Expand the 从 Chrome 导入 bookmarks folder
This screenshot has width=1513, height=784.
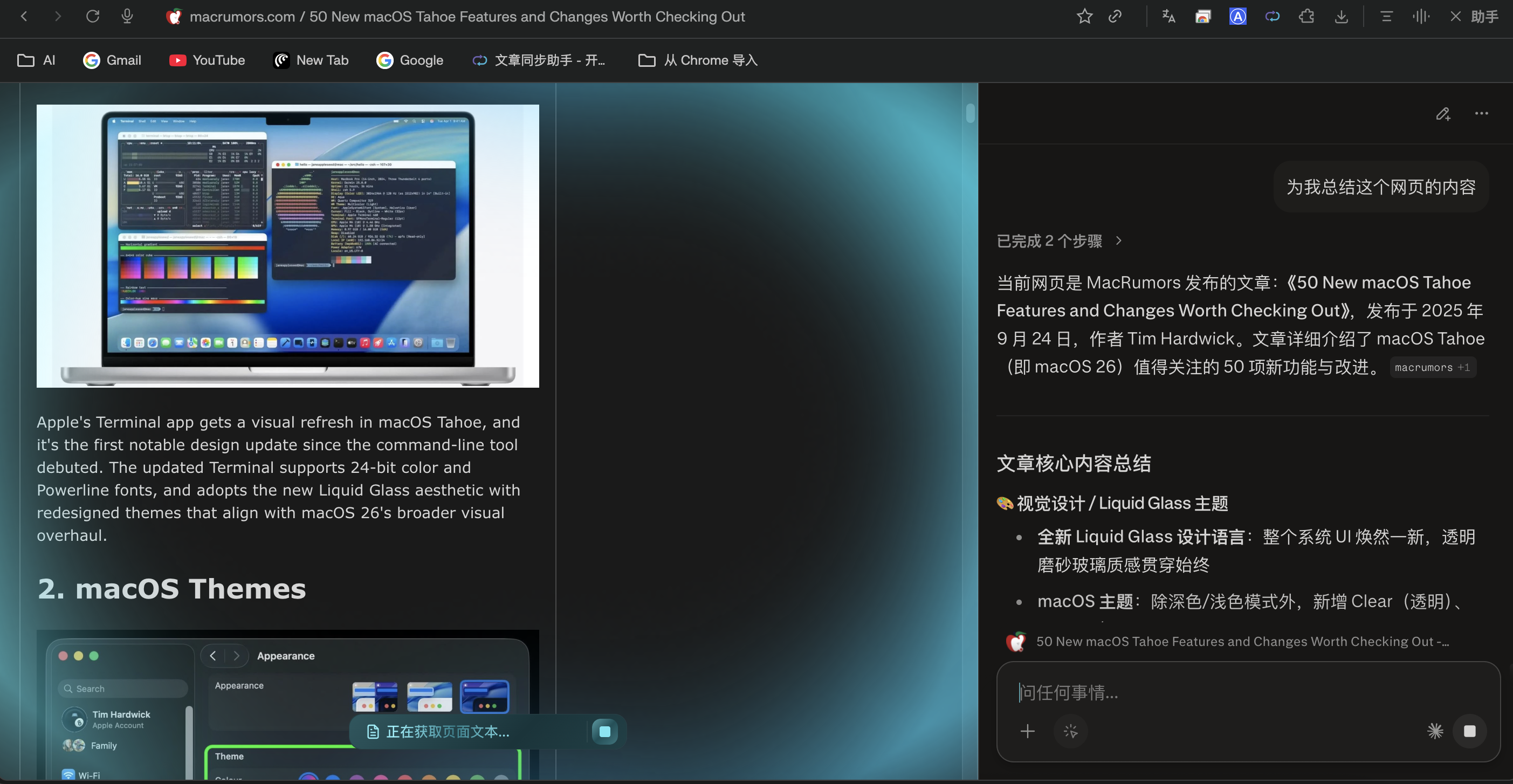tap(698, 60)
